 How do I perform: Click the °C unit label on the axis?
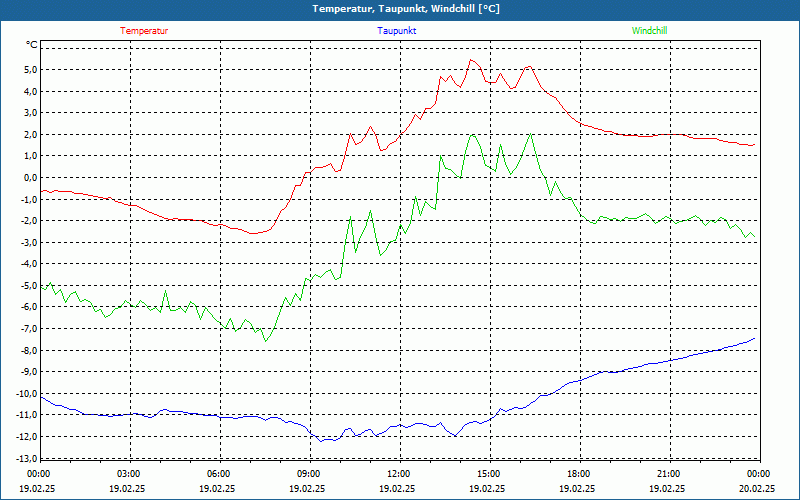coord(32,45)
